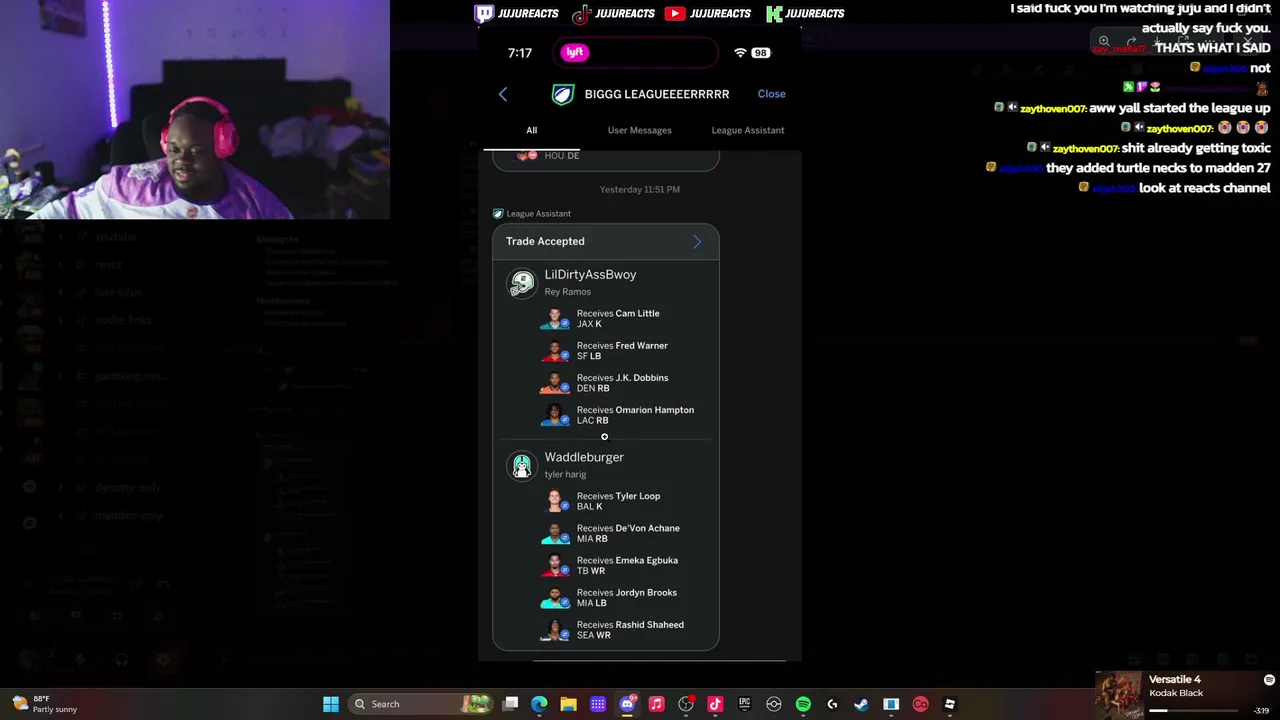Click the 'Yesterday 11:51 PM' timestamp

[640, 189]
